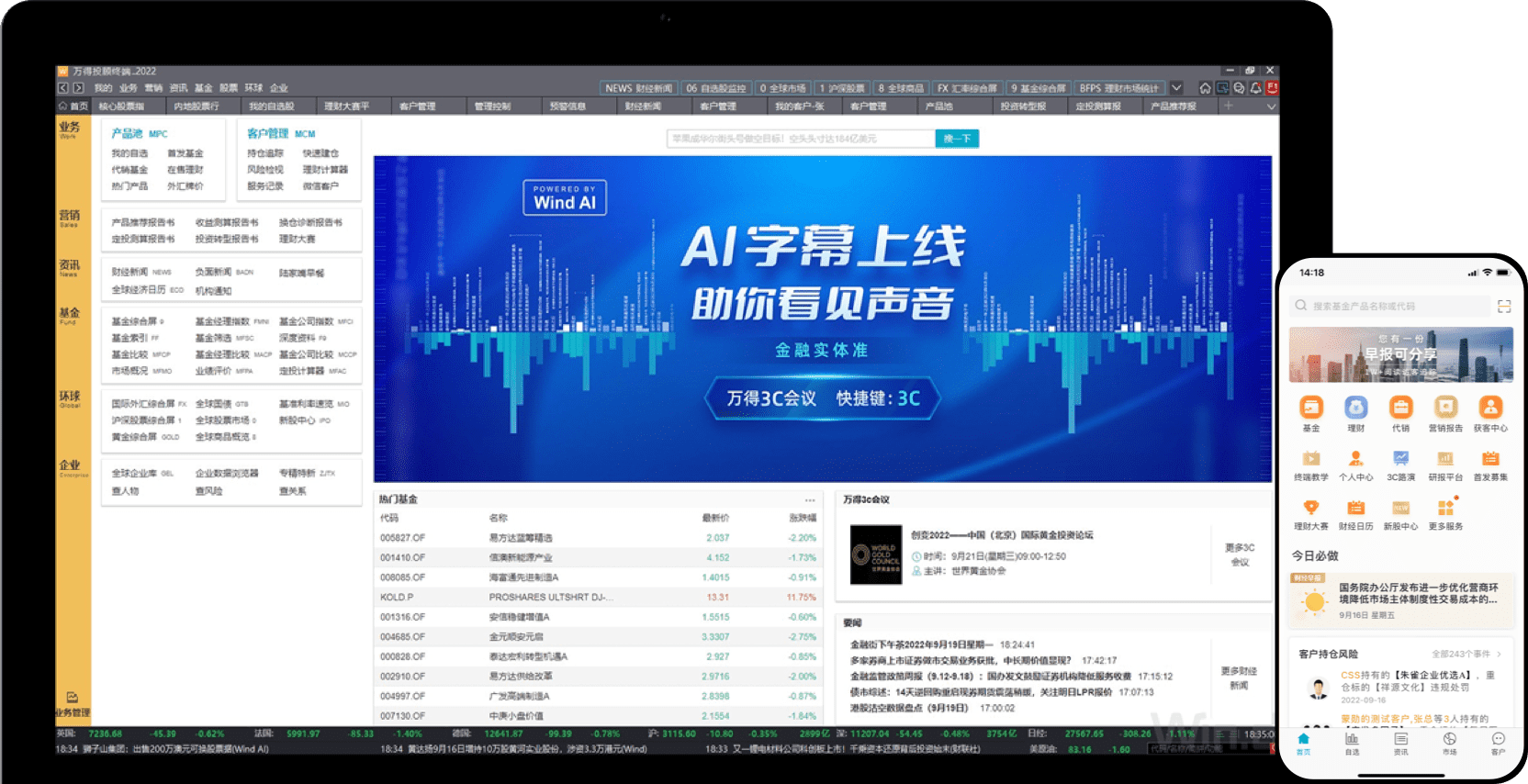
Task: Tap phone fund search field
Action: tap(1390, 306)
